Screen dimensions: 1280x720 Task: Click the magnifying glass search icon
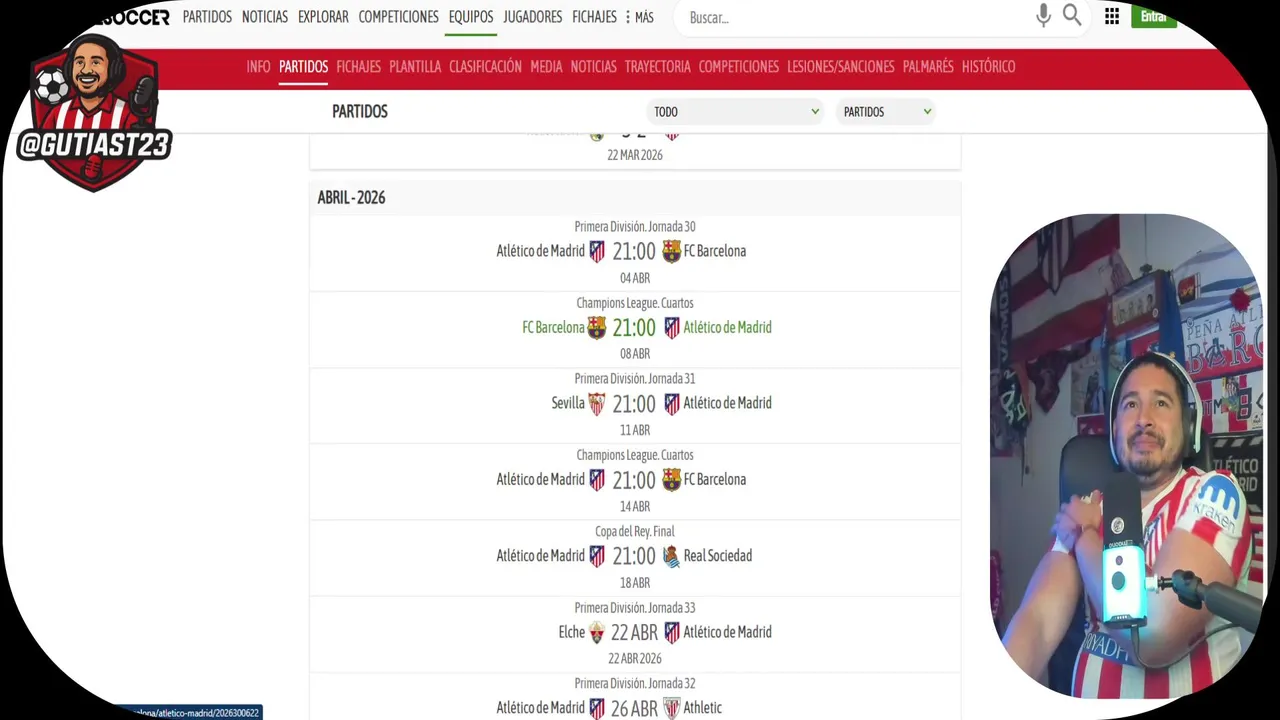pyautogui.click(x=1072, y=16)
